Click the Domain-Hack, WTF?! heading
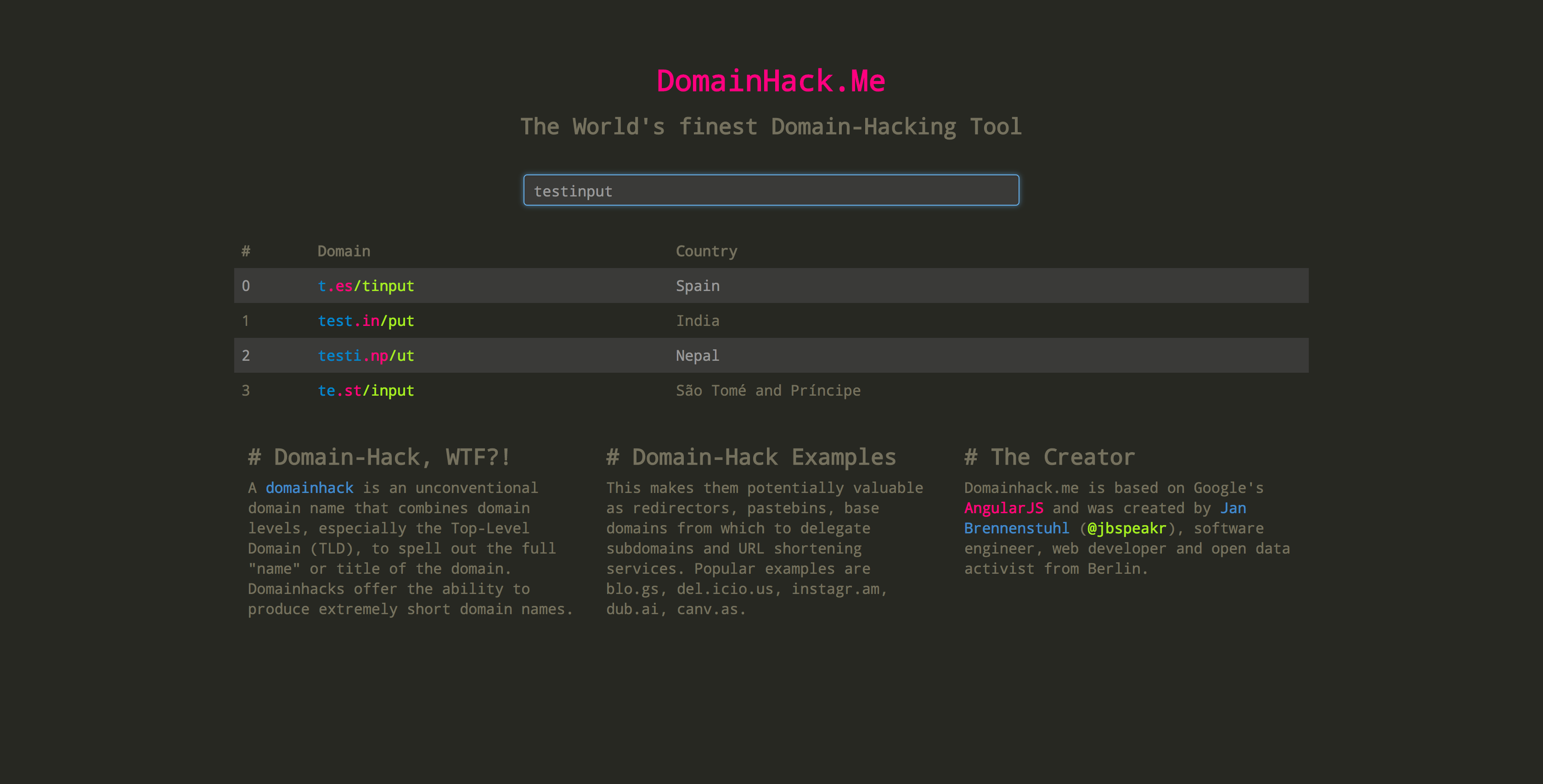The height and width of the screenshot is (784, 1543). pos(379,457)
